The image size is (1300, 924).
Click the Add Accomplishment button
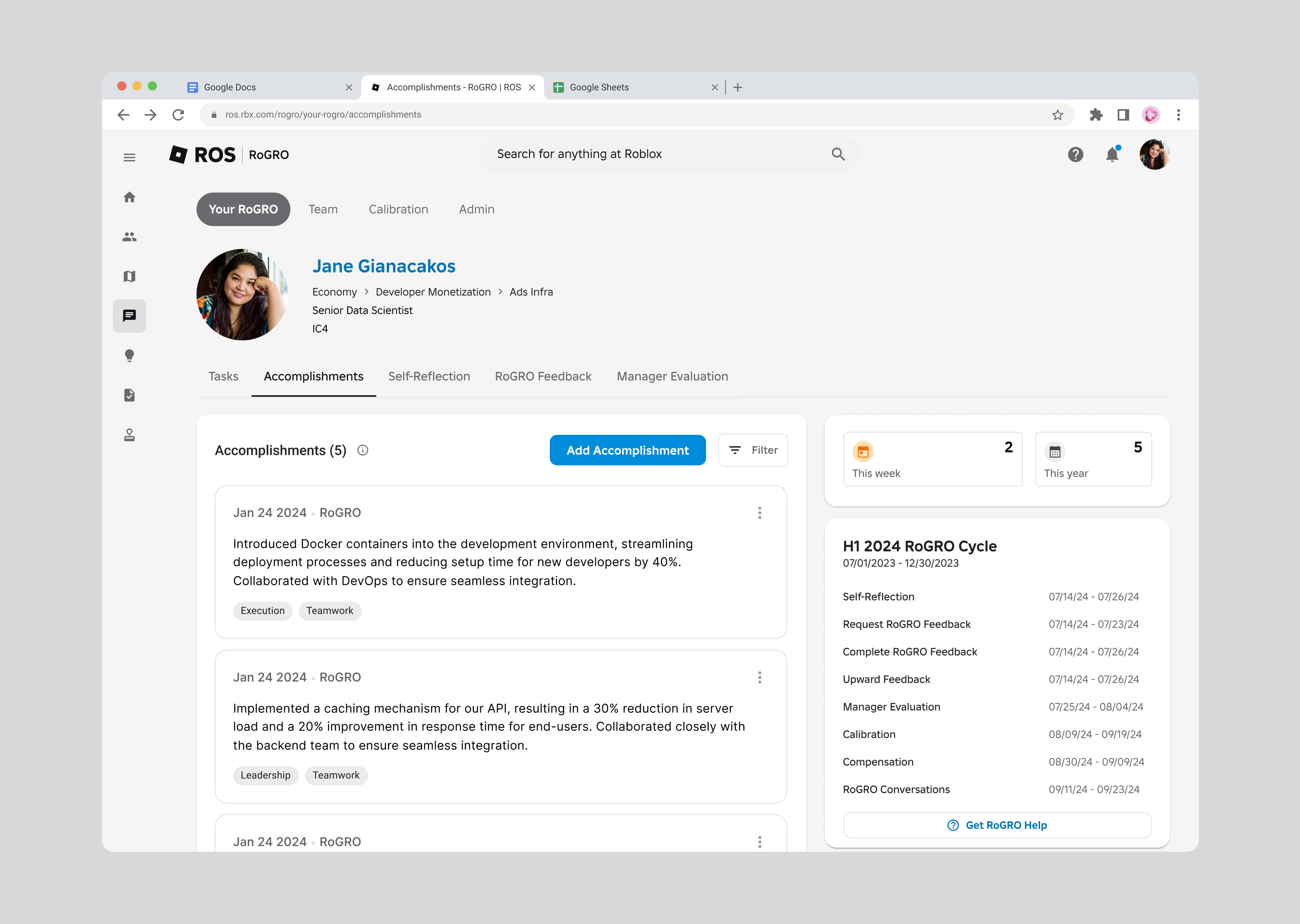pyautogui.click(x=627, y=450)
